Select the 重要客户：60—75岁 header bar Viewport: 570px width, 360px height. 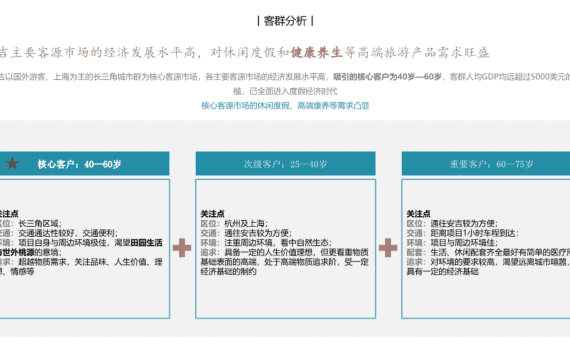pyautogui.click(x=486, y=164)
